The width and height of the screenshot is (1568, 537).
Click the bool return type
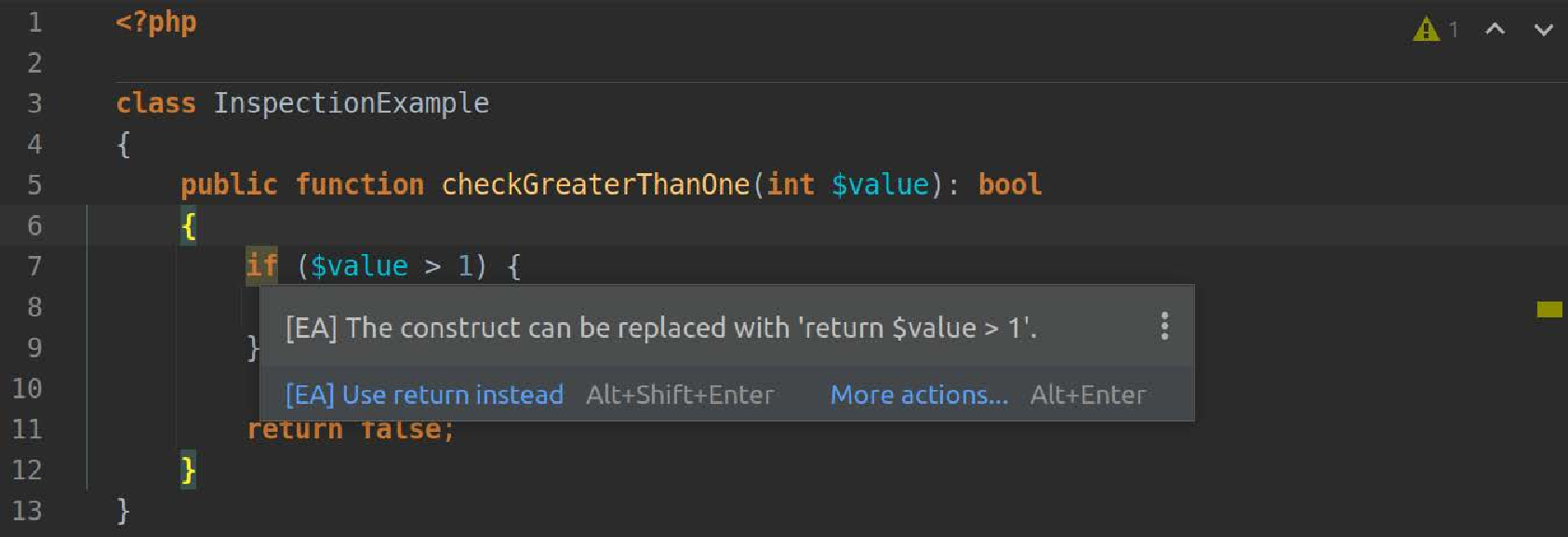pos(1010,184)
